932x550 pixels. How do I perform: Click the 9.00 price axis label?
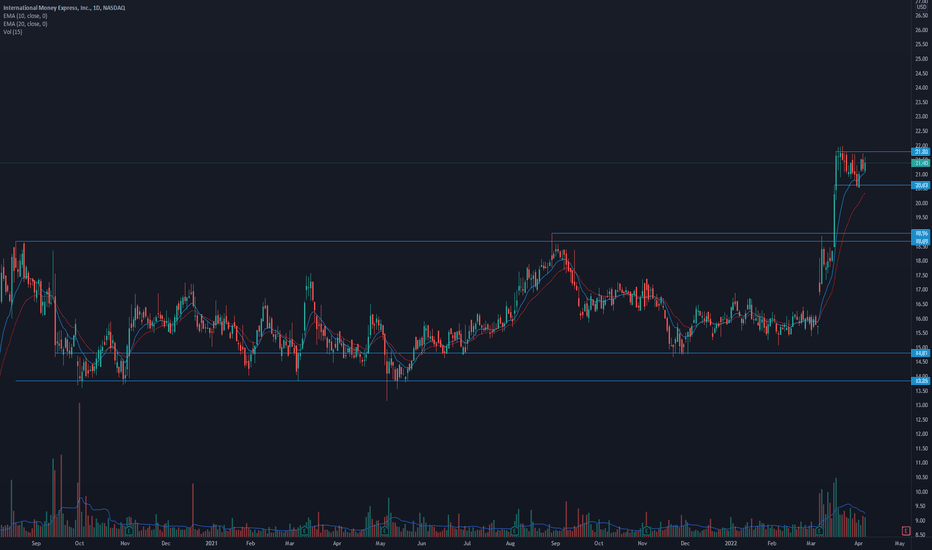tap(921, 521)
